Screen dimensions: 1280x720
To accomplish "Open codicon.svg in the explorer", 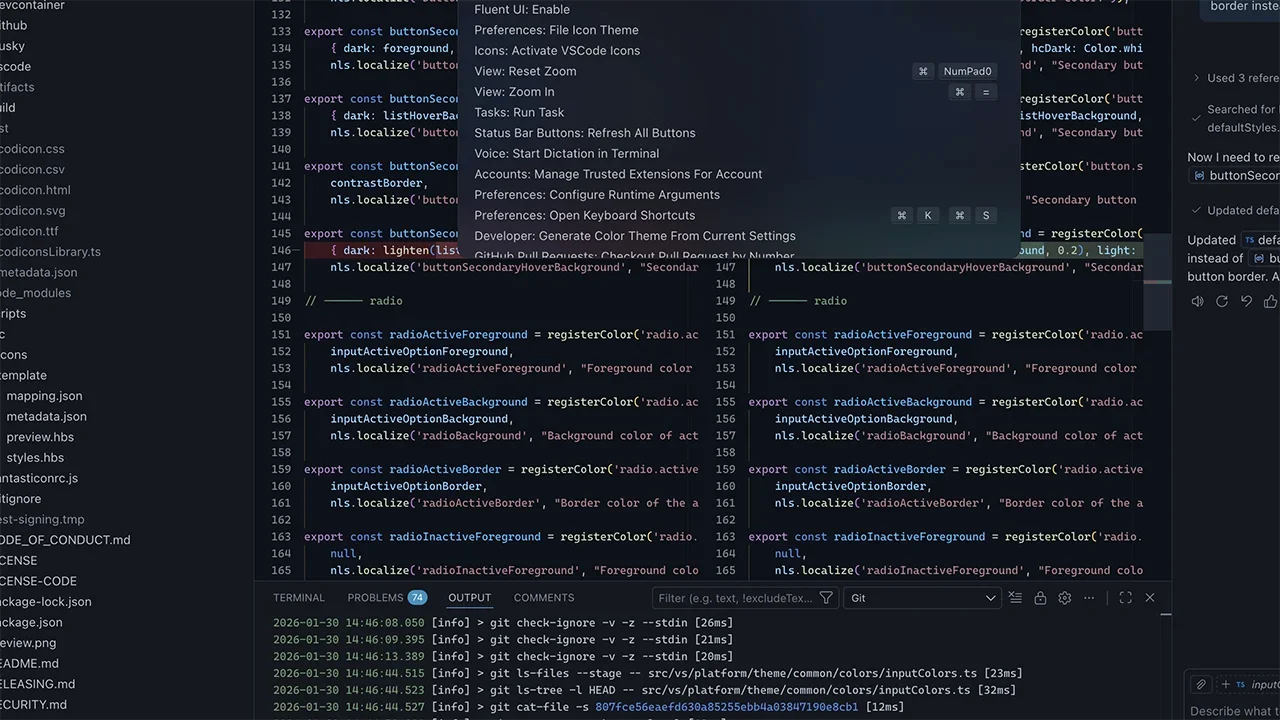I will [x=32, y=211].
